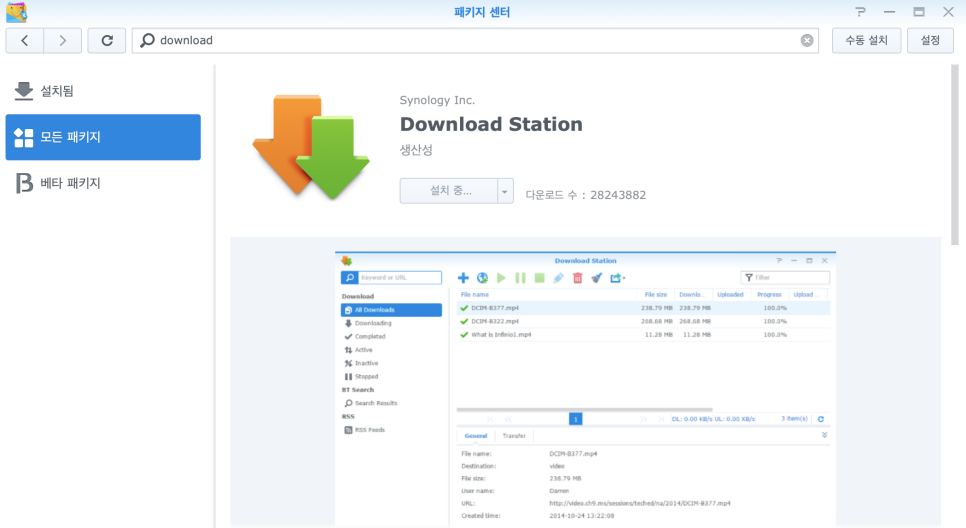The width and height of the screenshot is (966, 528).
Task: Click the Transfer tab in preview
Action: [514, 436]
